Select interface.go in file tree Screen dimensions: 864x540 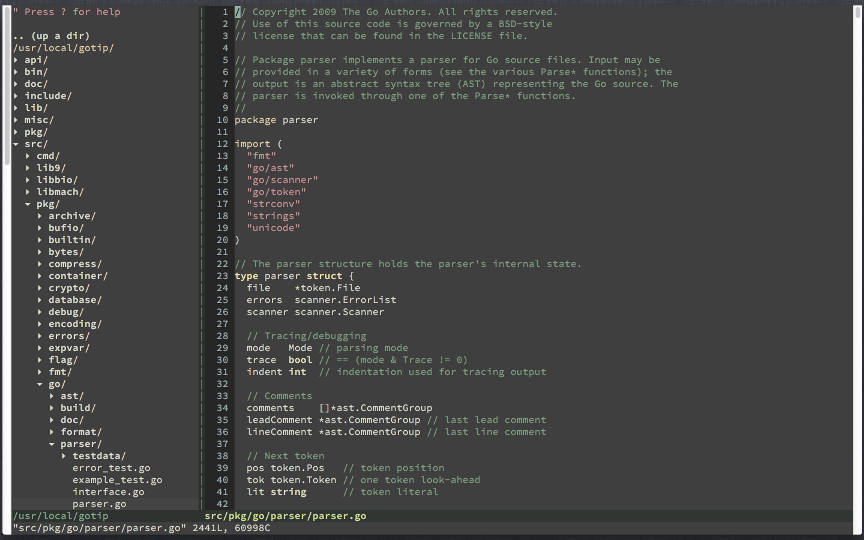point(109,492)
